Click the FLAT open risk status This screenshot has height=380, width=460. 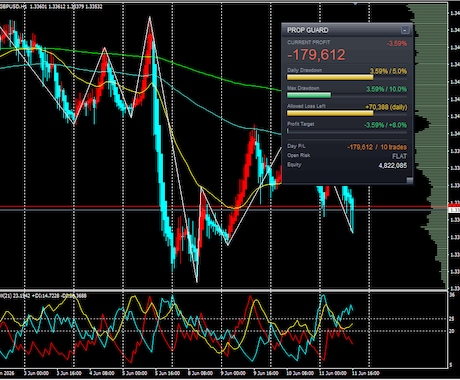click(399, 156)
